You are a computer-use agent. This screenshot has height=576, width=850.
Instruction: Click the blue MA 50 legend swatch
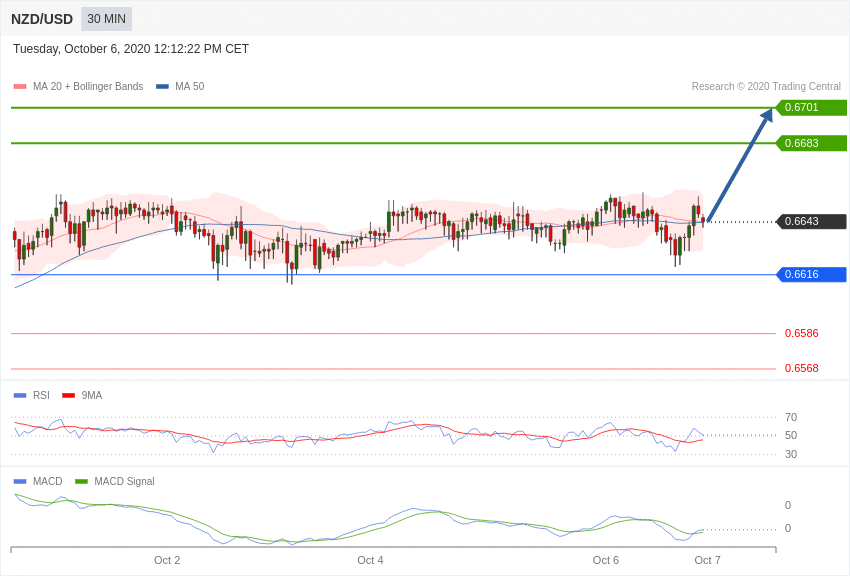tap(162, 86)
